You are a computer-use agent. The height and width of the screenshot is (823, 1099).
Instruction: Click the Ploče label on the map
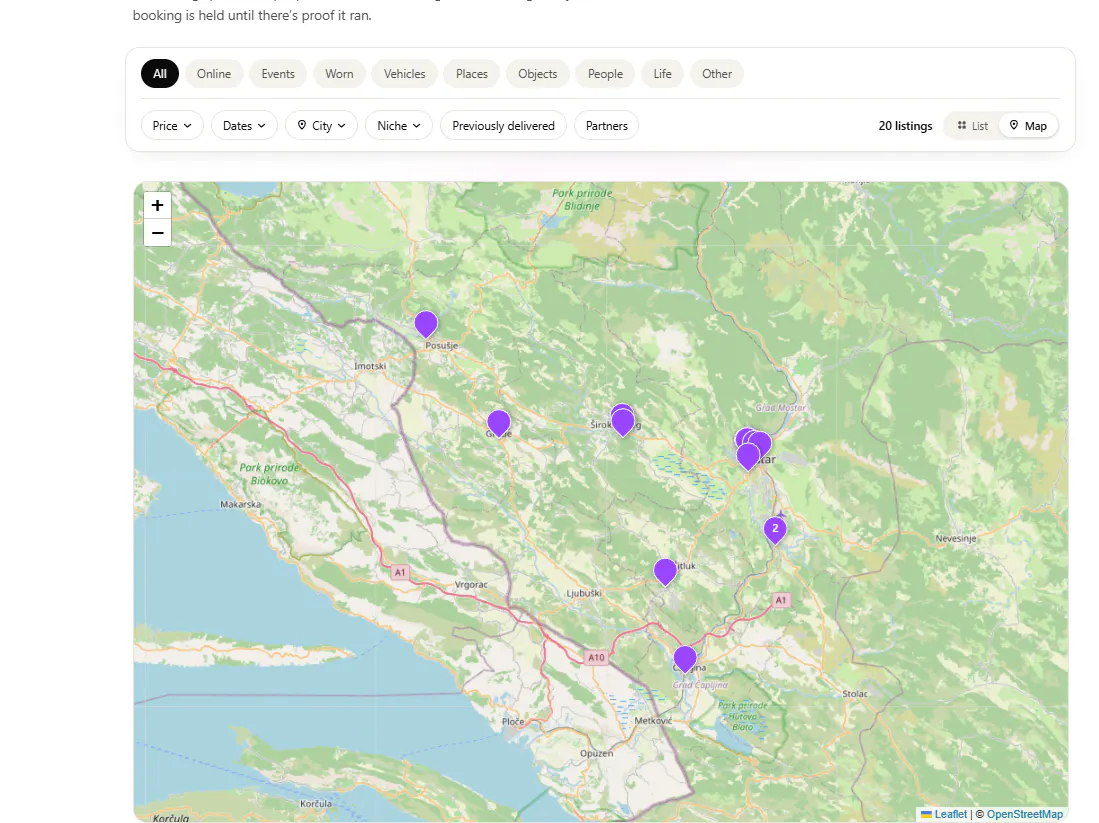pos(513,721)
